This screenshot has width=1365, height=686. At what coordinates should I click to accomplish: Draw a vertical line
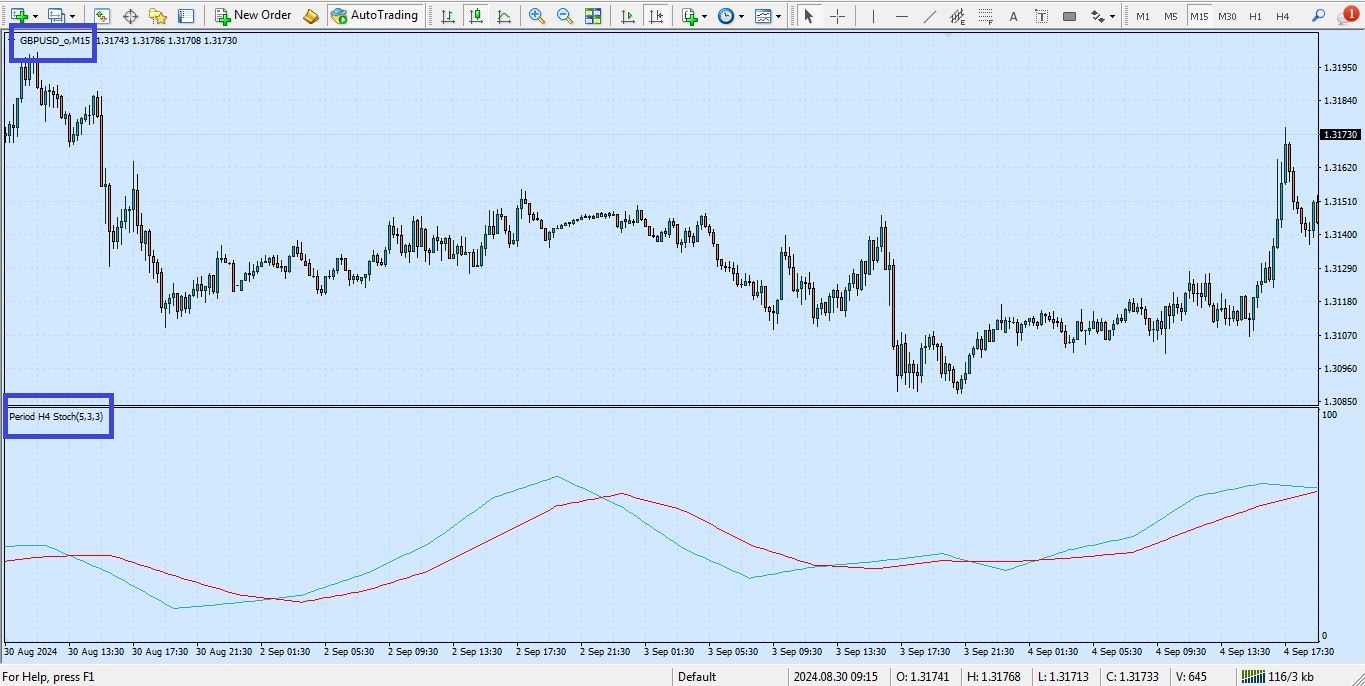(873, 16)
